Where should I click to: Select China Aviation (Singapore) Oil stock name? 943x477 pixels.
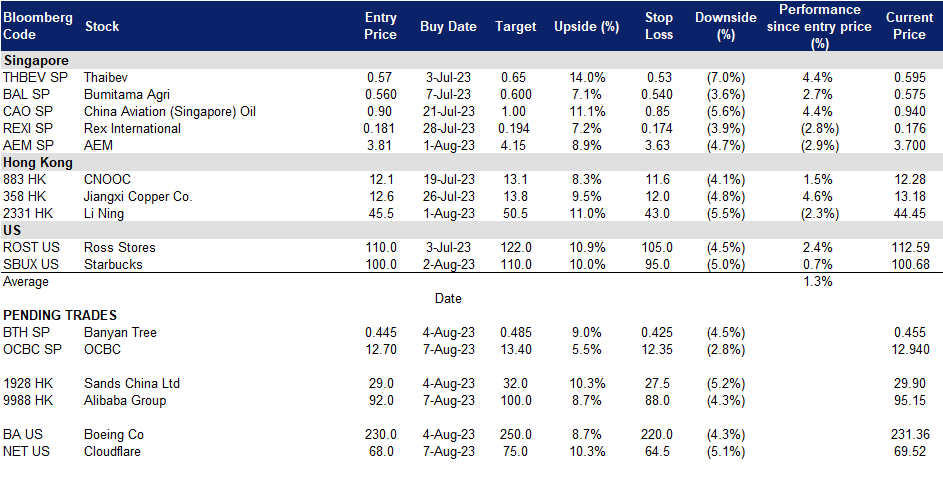tap(169, 111)
